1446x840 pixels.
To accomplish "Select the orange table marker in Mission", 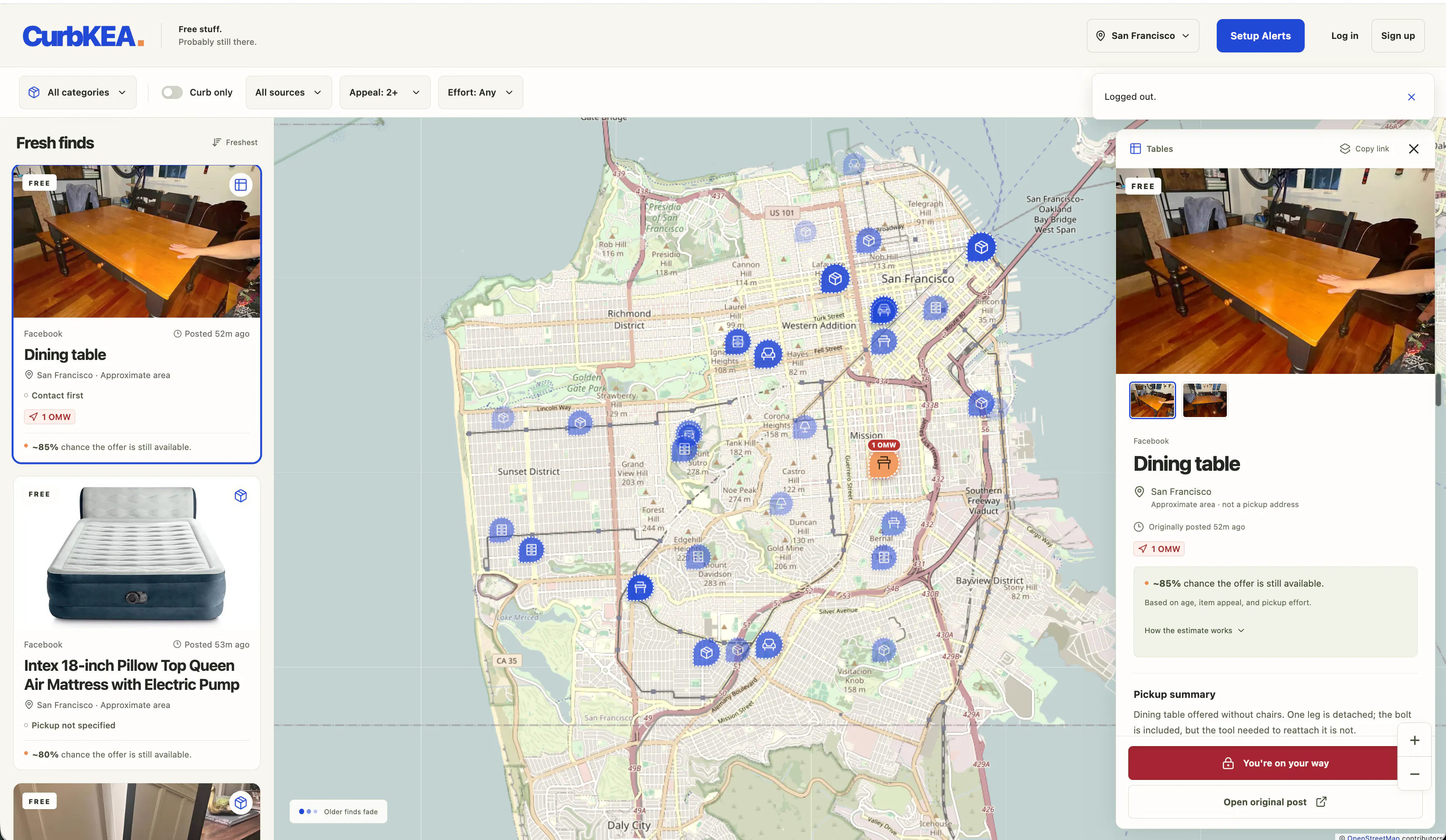I will pyautogui.click(x=884, y=464).
